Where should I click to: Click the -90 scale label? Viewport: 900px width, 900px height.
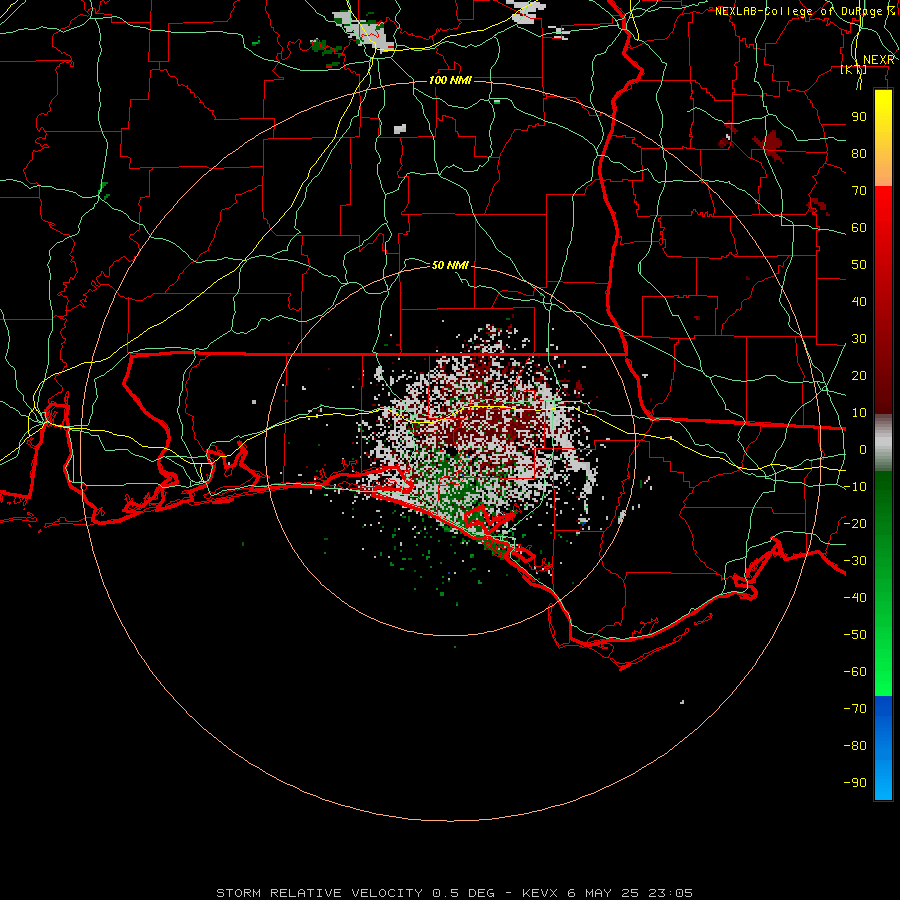(x=855, y=783)
